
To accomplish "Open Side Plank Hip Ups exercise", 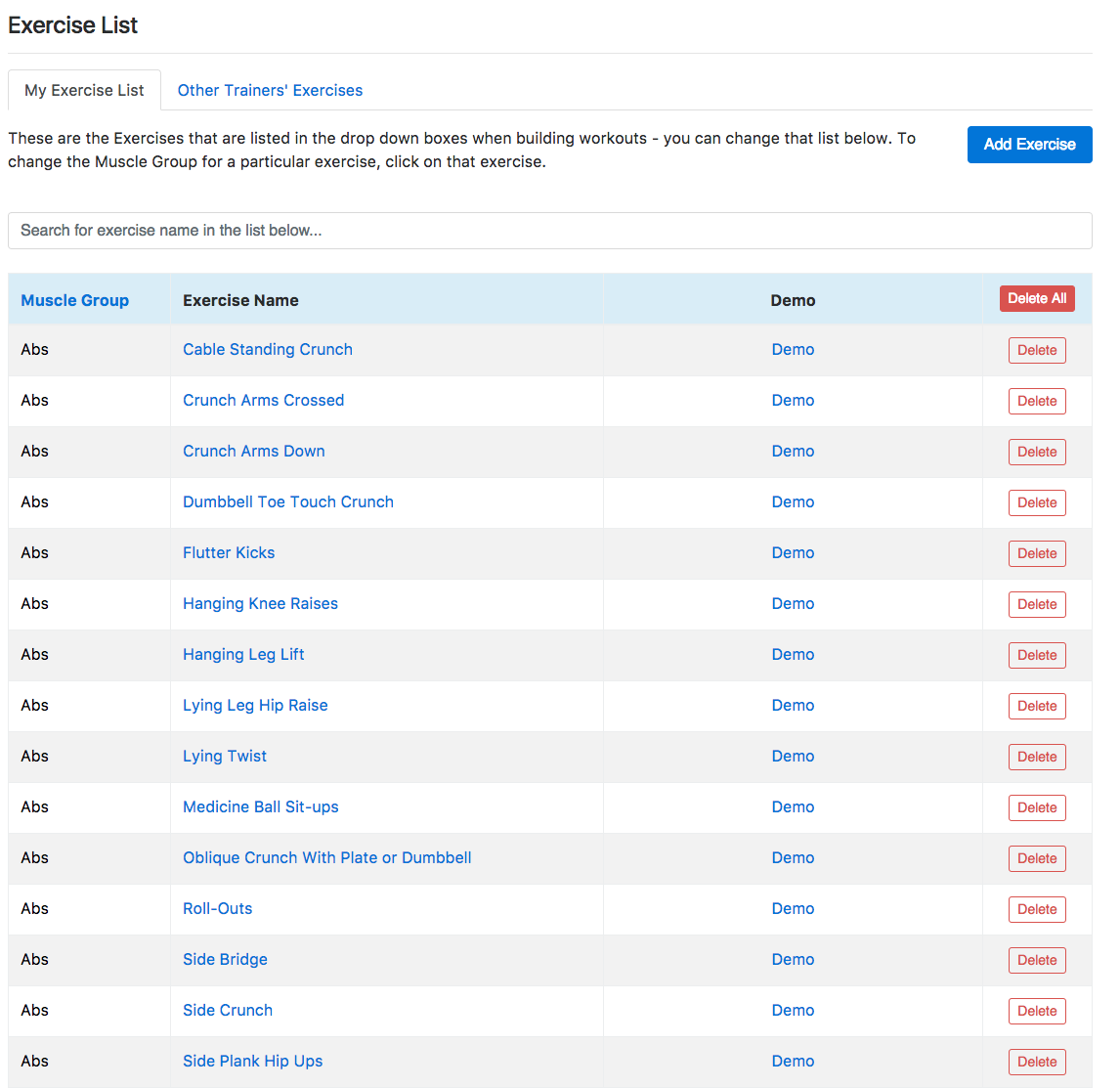I will pyautogui.click(x=253, y=1061).
